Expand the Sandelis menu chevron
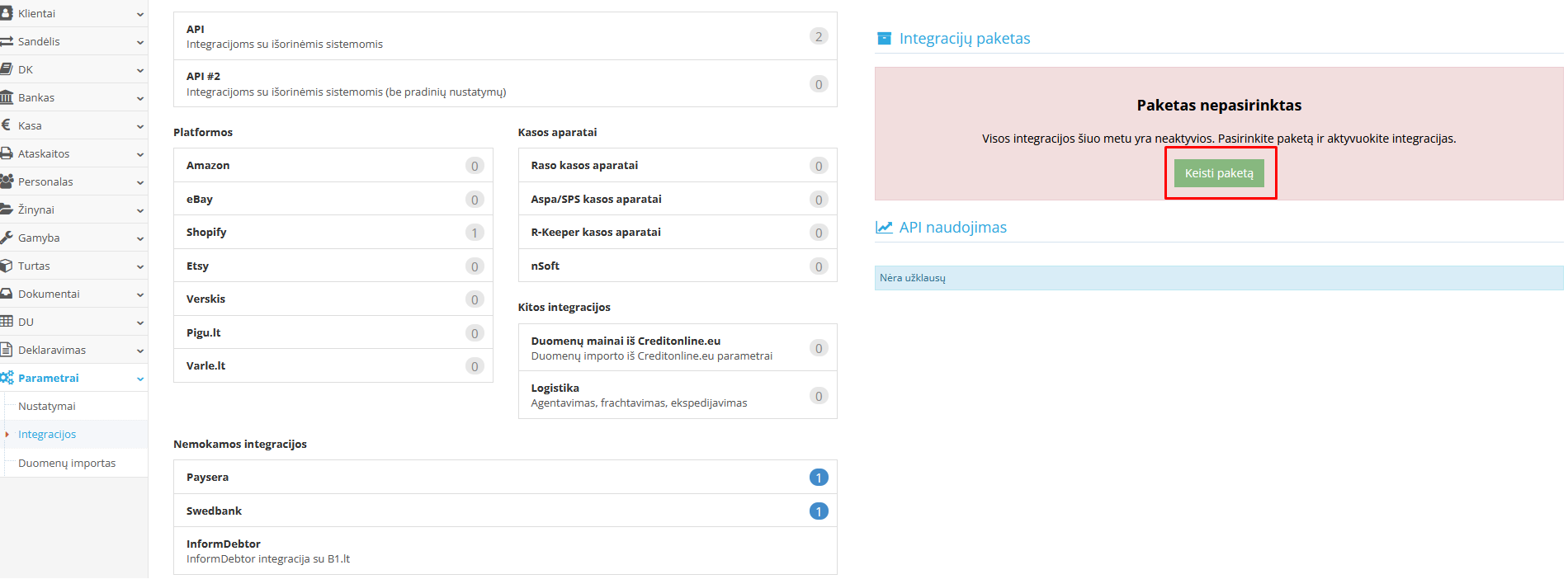 (x=139, y=42)
